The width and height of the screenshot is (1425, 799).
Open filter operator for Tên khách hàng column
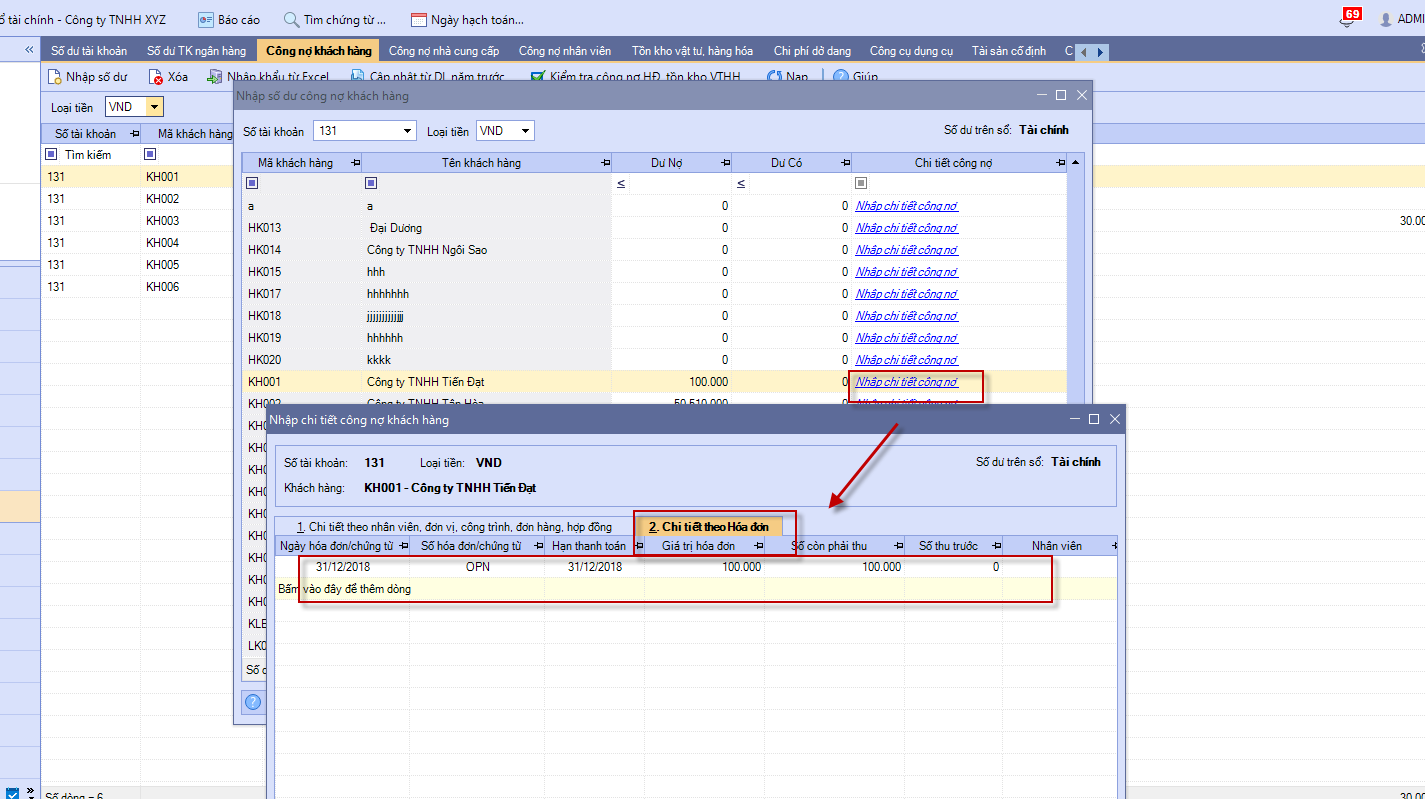tap(371, 183)
